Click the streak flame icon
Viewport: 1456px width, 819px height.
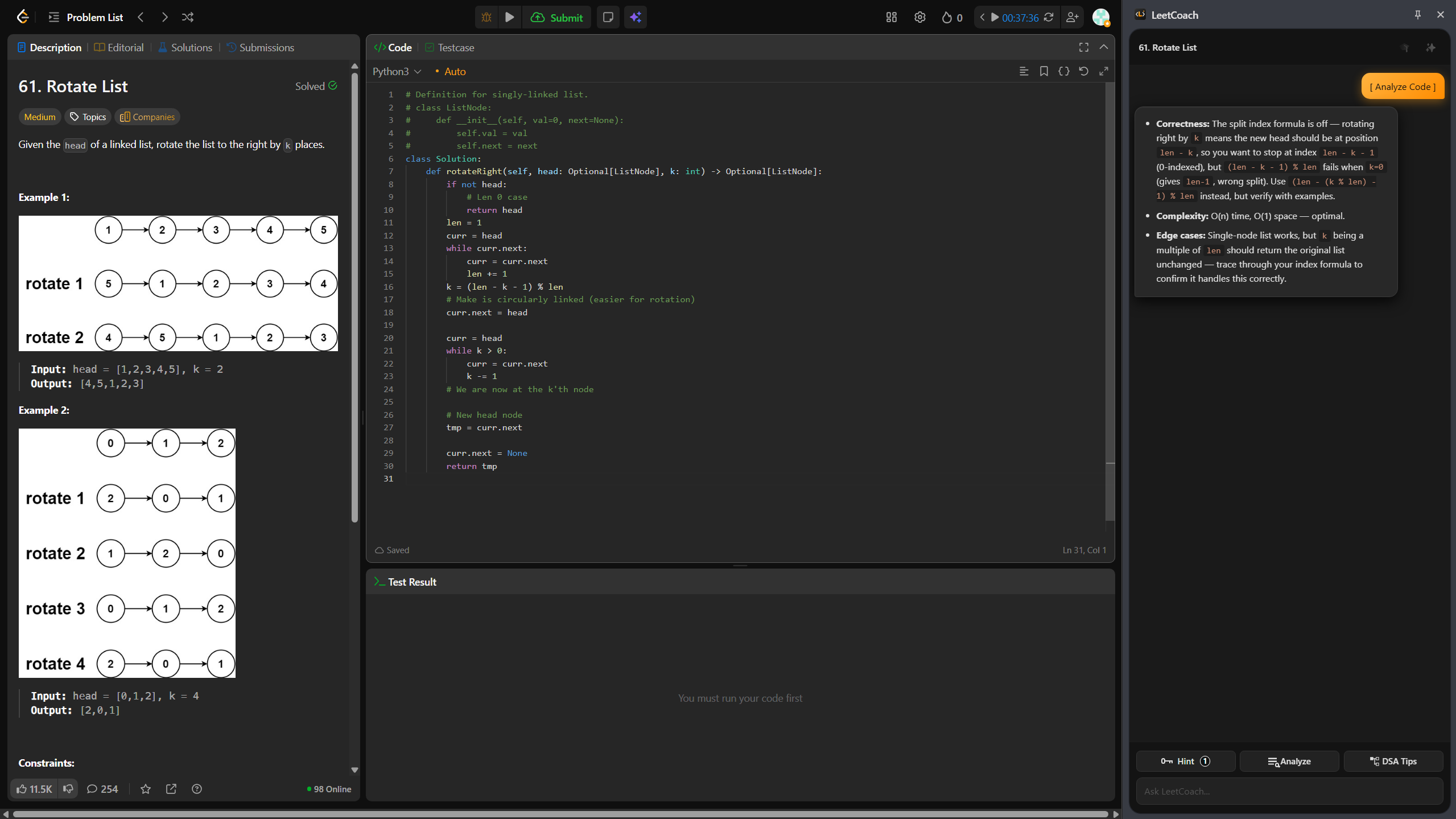[x=947, y=18]
